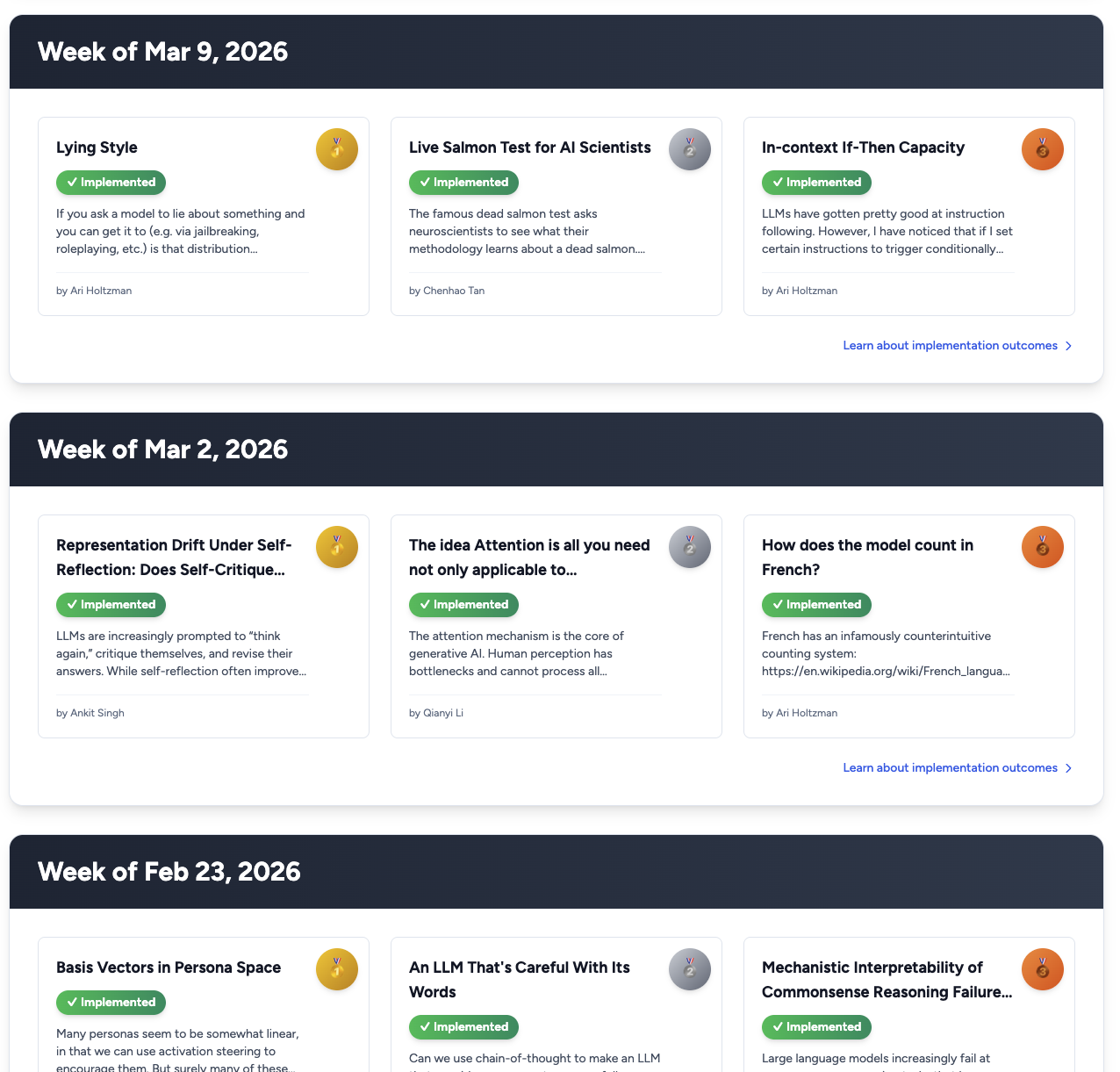Click the gold medal on Lying Style card
This screenshot has width=1120, height=1072.
337,149
